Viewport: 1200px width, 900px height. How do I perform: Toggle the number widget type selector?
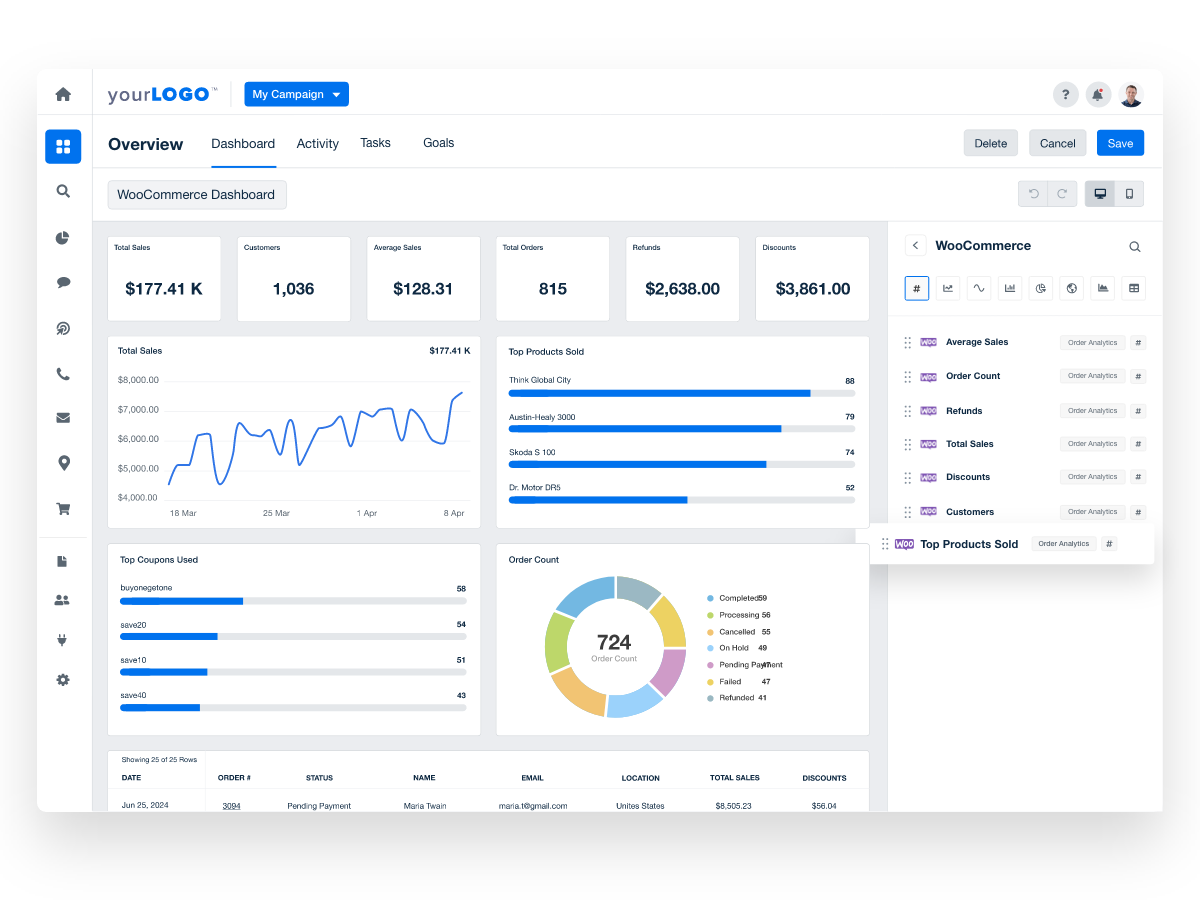click(x=916, y=288)
